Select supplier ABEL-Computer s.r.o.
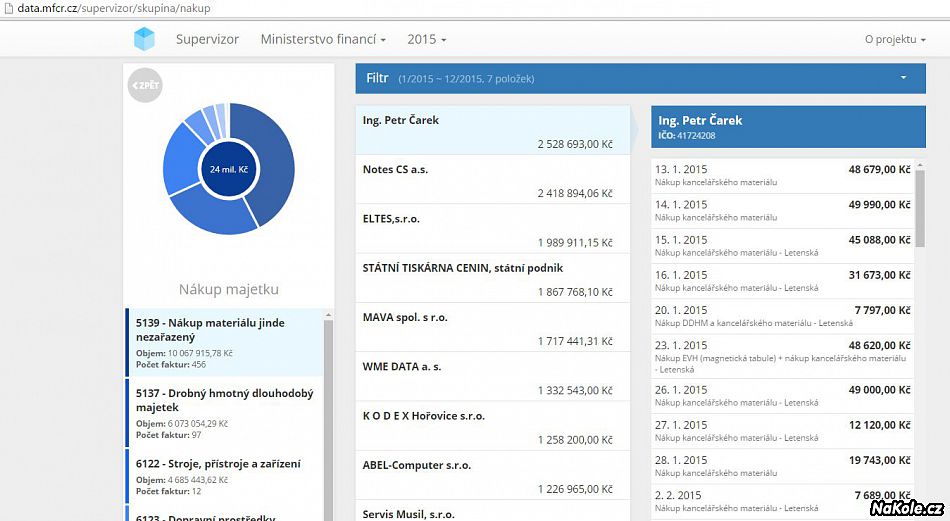The height and width of the screenshot is (521, 950). click(493, 476)
